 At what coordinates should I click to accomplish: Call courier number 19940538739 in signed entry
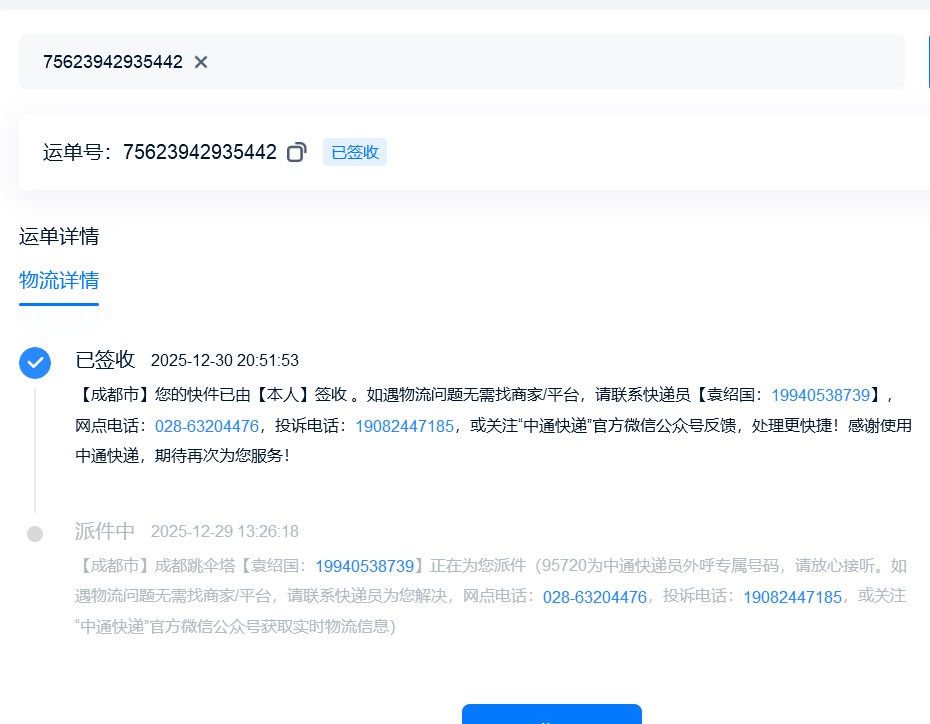828,395
